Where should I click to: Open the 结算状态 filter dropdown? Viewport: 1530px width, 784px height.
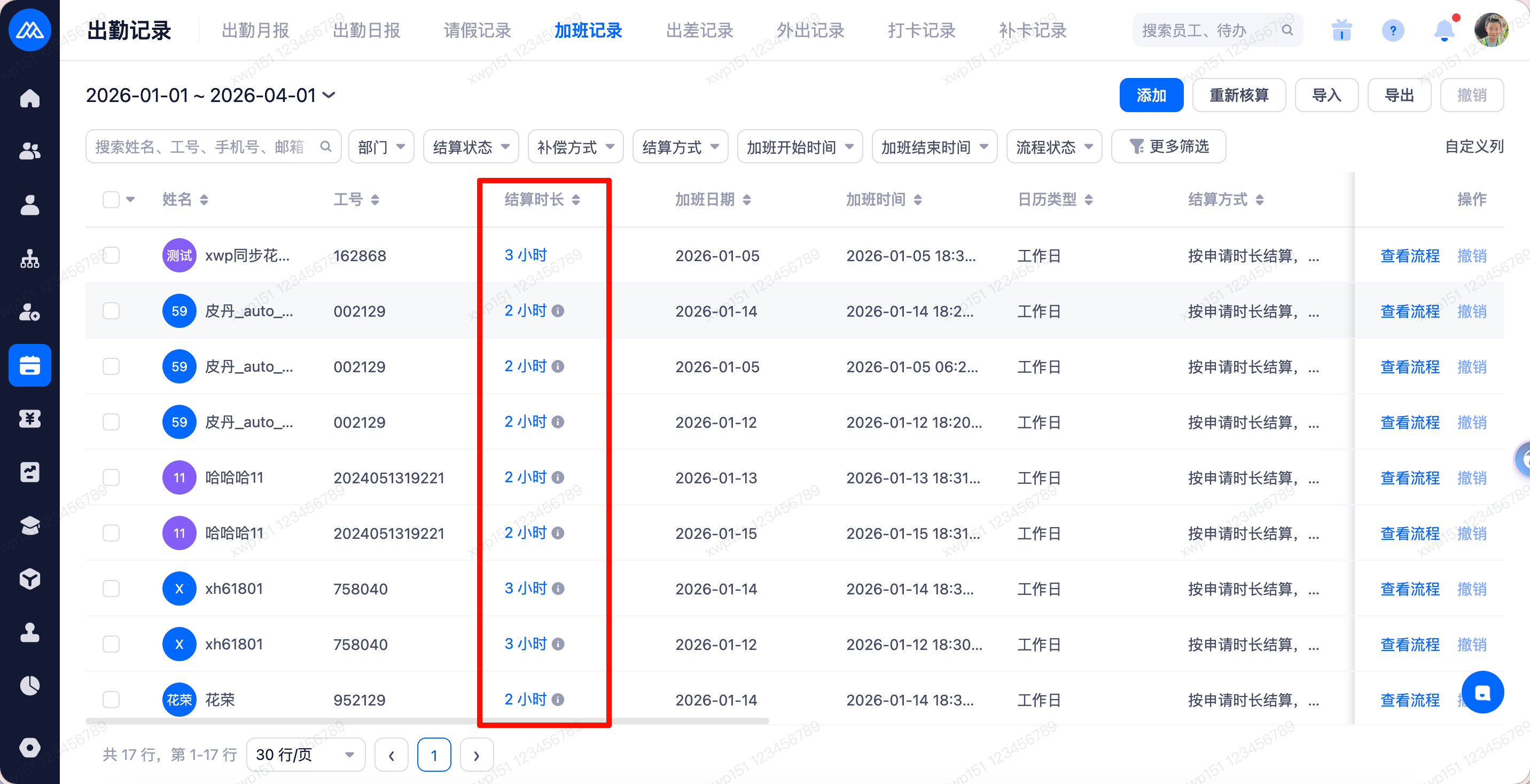tap(471, 147)
